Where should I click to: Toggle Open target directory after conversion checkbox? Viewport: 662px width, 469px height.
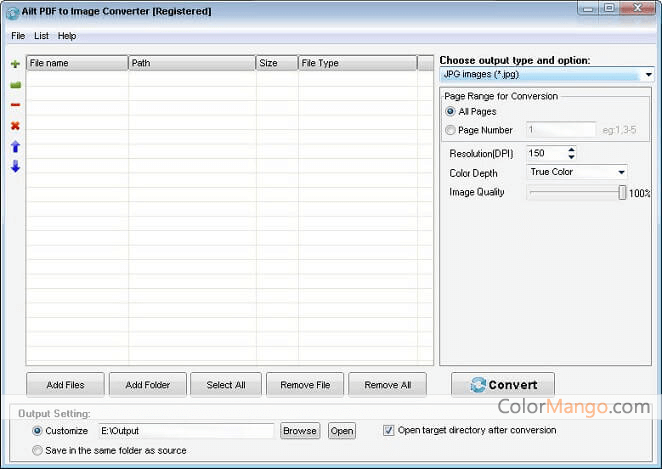[x=388, y=430]
